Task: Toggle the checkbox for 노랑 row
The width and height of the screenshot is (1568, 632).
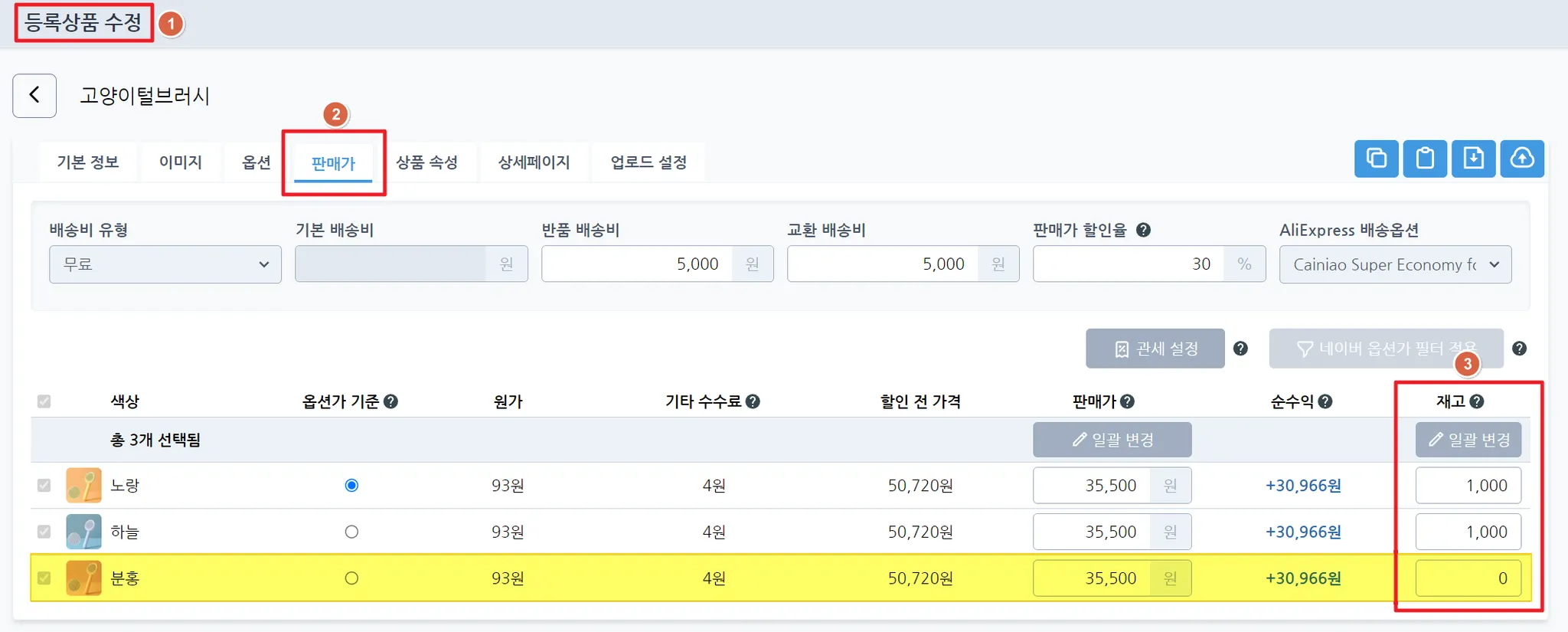Action: (x=44, y=486)
